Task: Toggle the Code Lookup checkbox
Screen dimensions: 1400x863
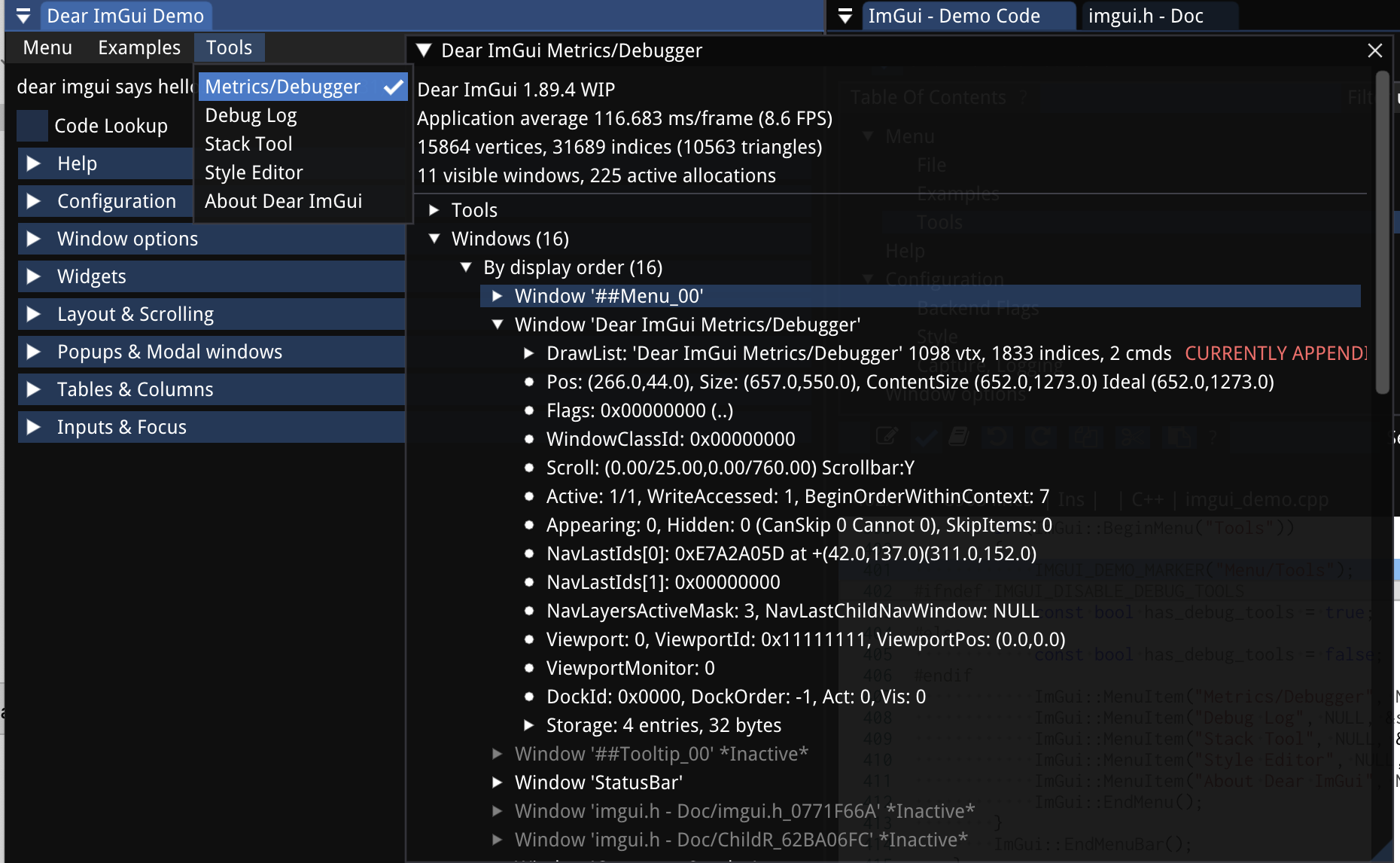Action: 32,126
